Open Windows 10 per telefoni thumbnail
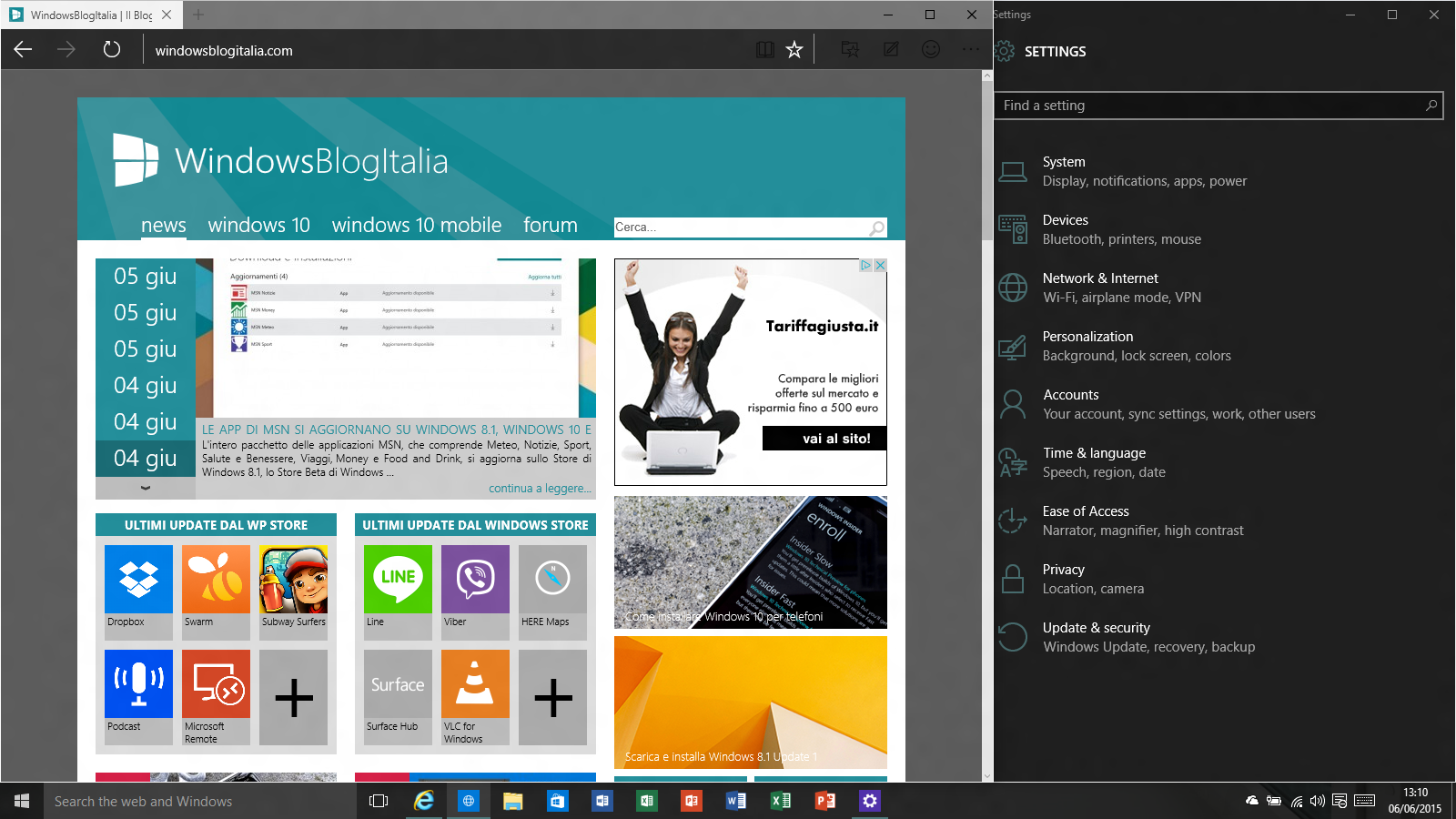This screenshot has width=1456, height=819. pyautogui.click(x=751, y=562)
